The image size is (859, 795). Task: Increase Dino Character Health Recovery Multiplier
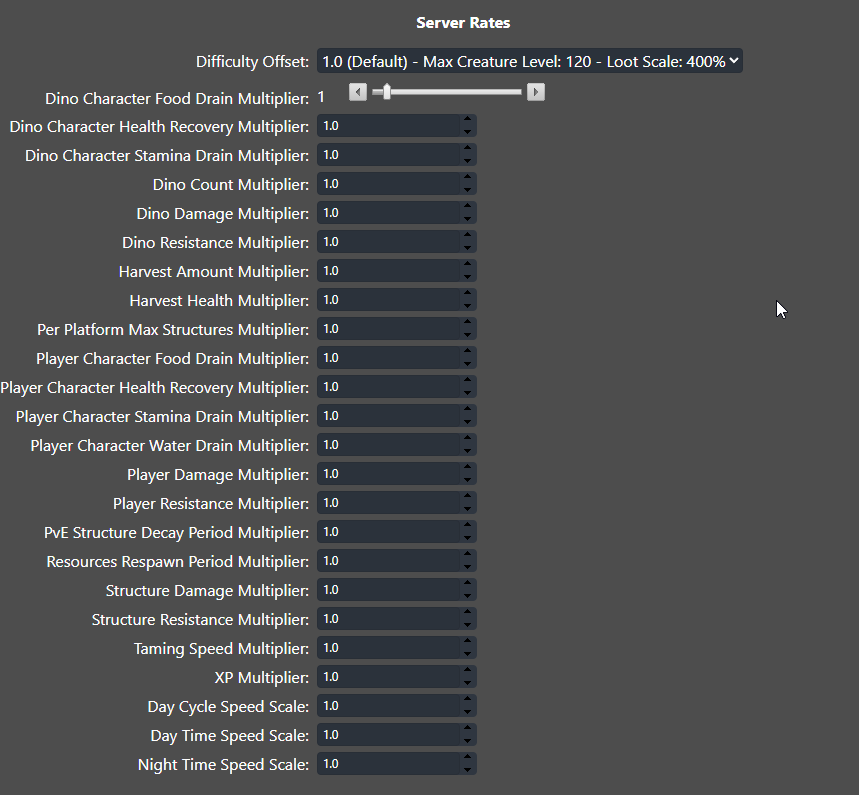[467, 121]
